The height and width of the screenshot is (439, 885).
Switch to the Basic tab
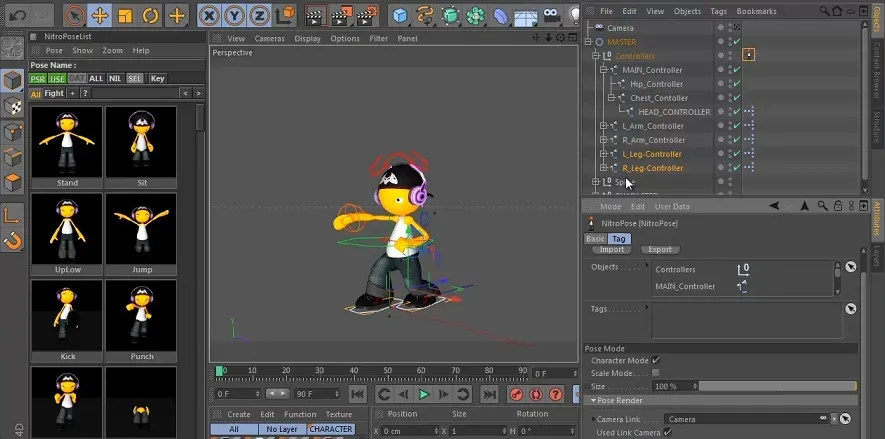[595, 239]
